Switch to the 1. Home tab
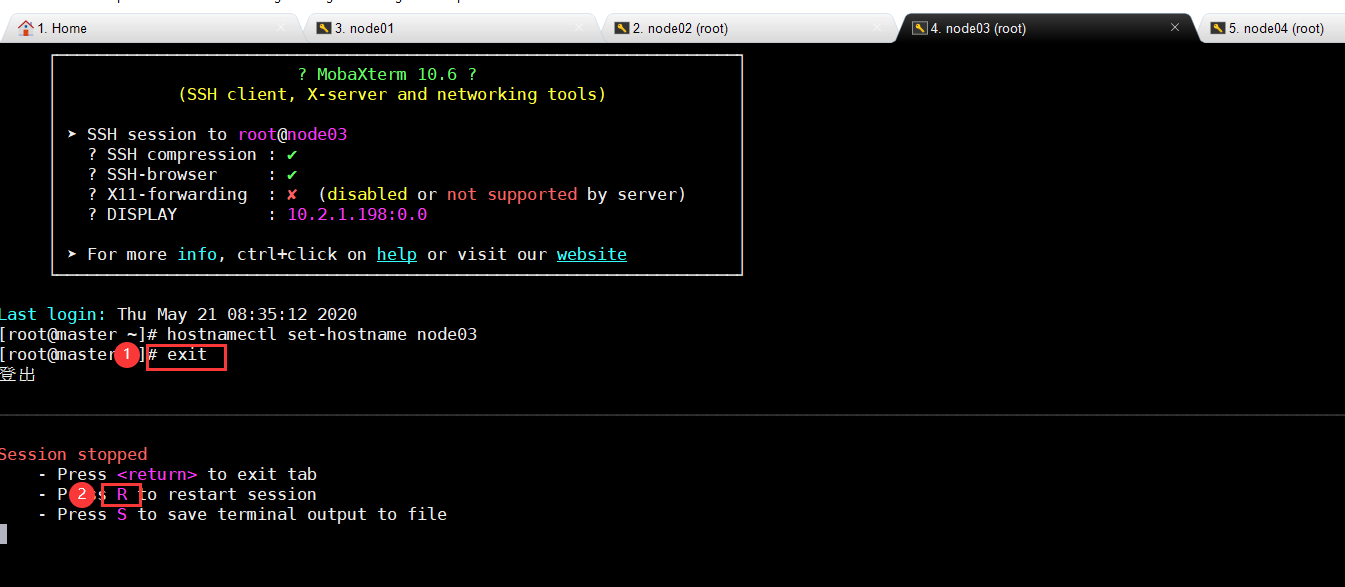Viewport: 1345px width, 587px height. click(150, 28)
